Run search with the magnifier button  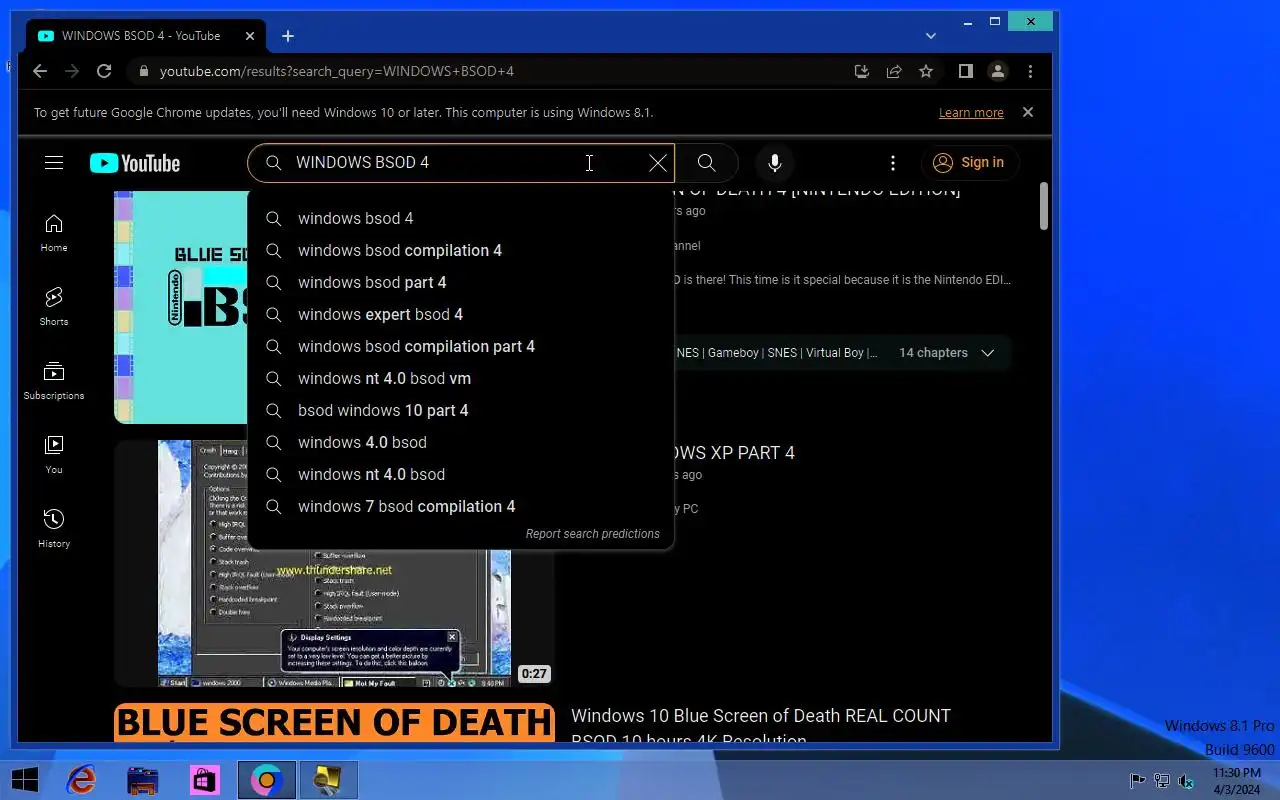coord(706,163)
